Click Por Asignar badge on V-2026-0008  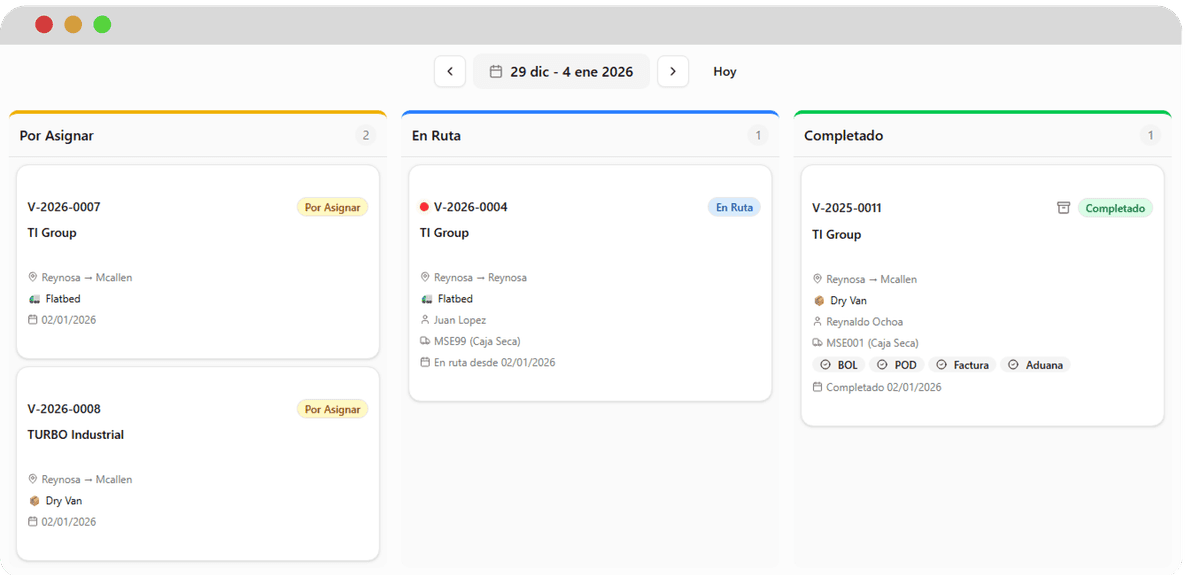(332, 409)
